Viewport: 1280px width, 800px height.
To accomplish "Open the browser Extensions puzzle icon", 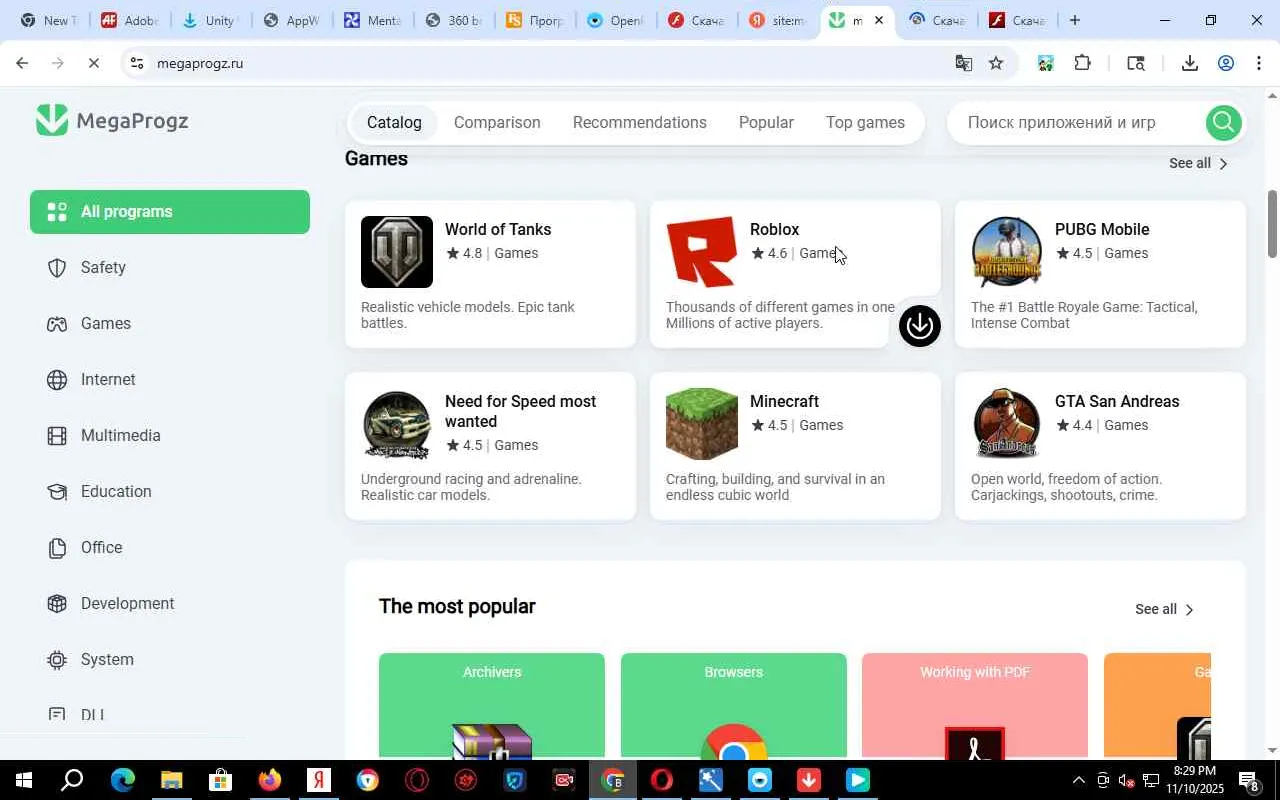I will pos(1082,63).
